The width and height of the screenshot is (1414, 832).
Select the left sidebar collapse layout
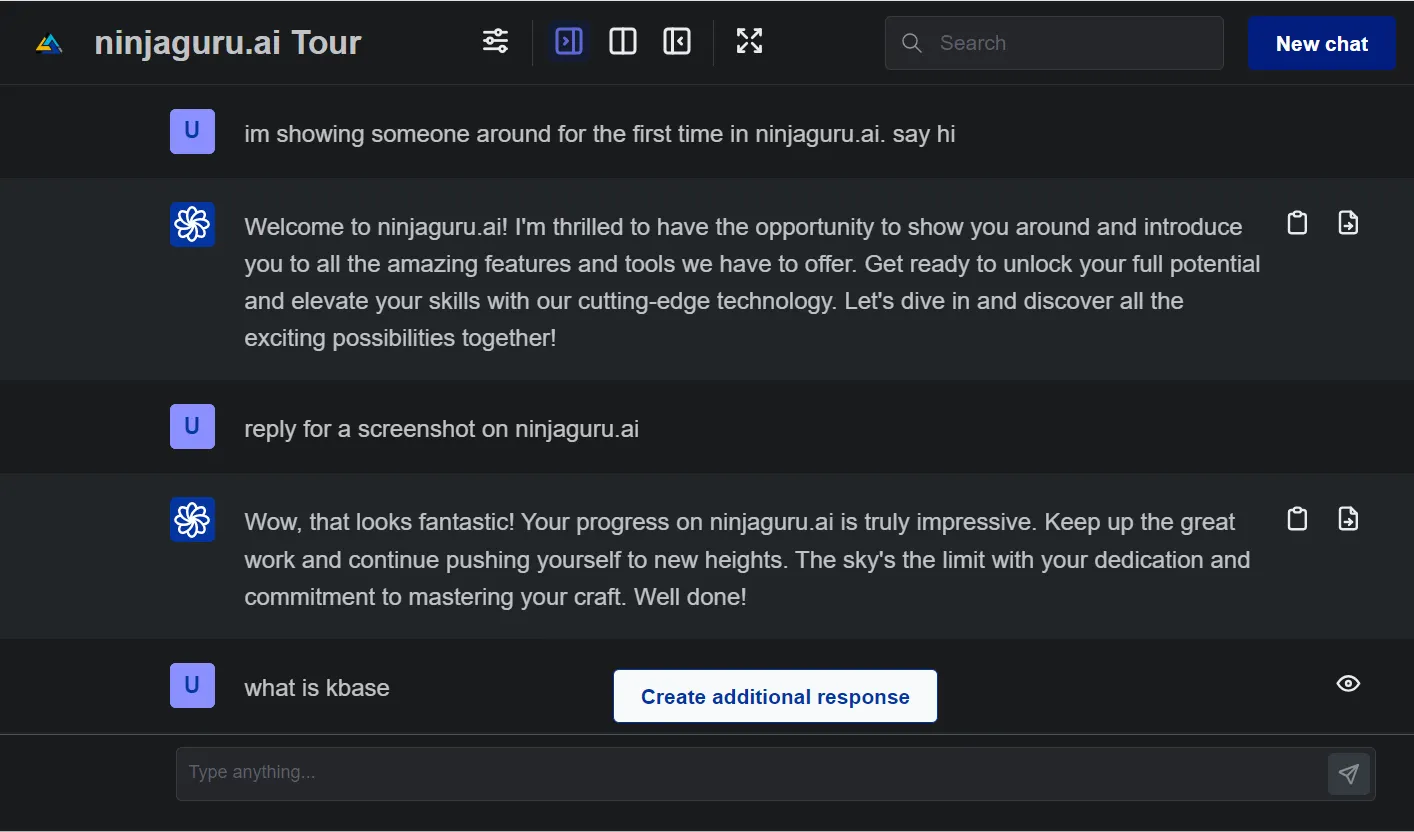(677, 41)
